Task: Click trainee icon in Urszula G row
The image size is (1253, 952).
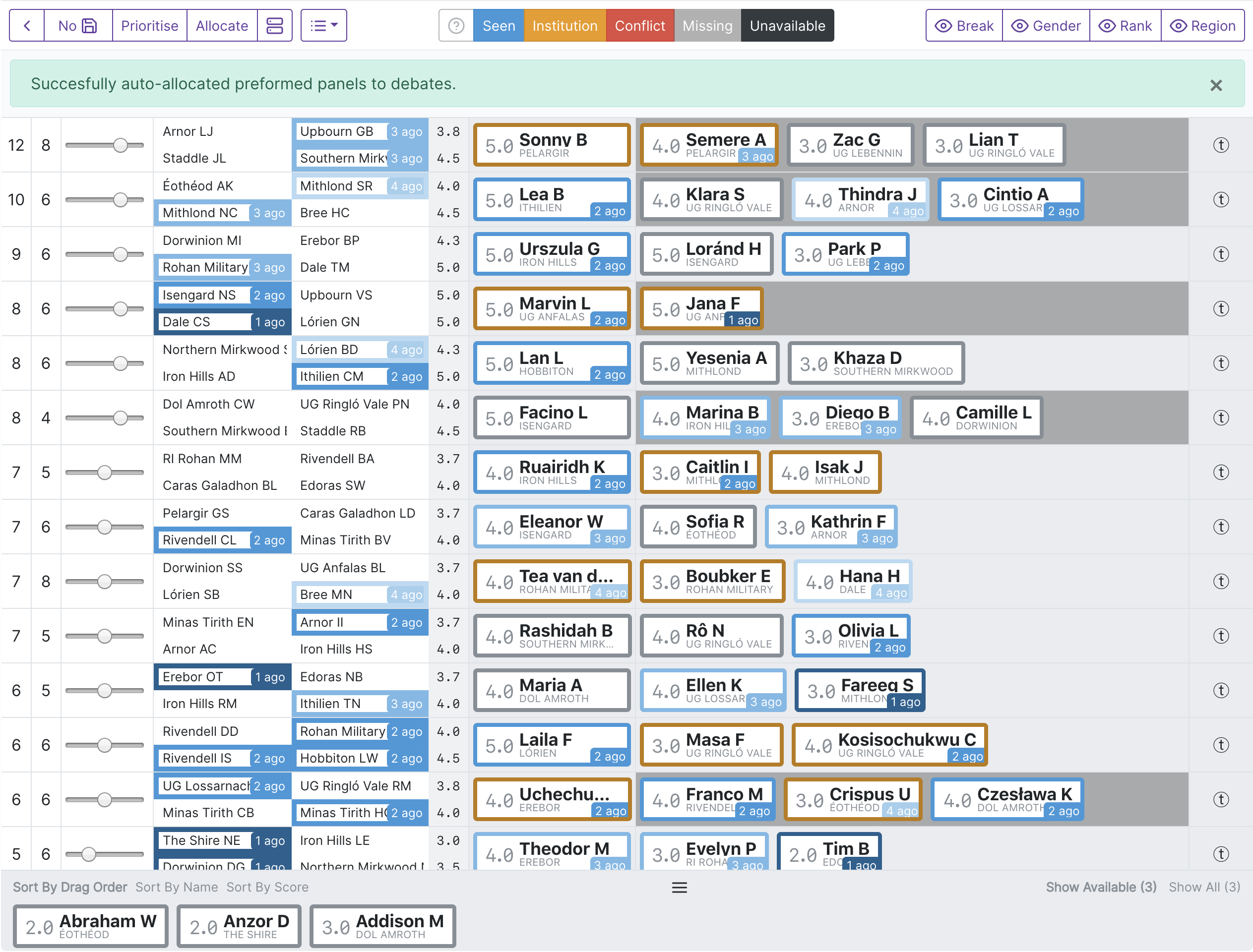Action: pos(1220,254)
